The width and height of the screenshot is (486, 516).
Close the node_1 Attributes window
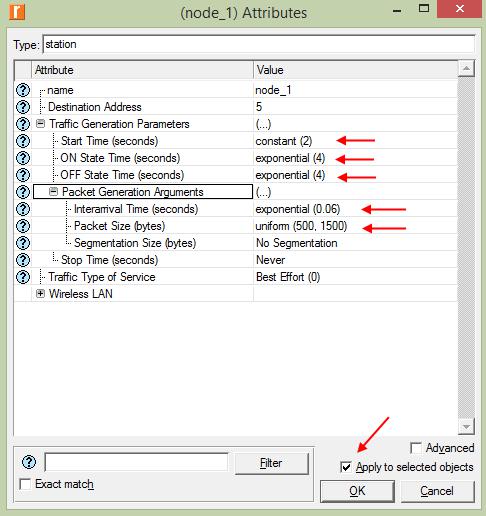click(460, 9)
